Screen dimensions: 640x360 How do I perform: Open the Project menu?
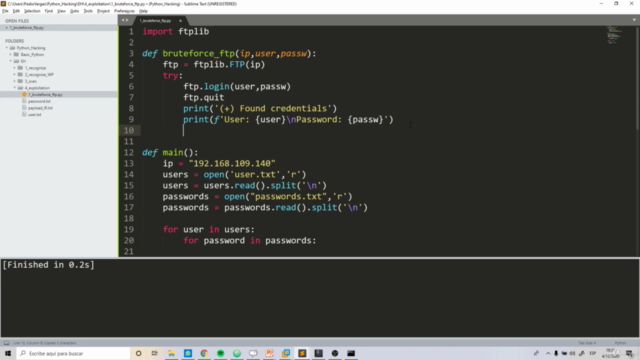103,11
